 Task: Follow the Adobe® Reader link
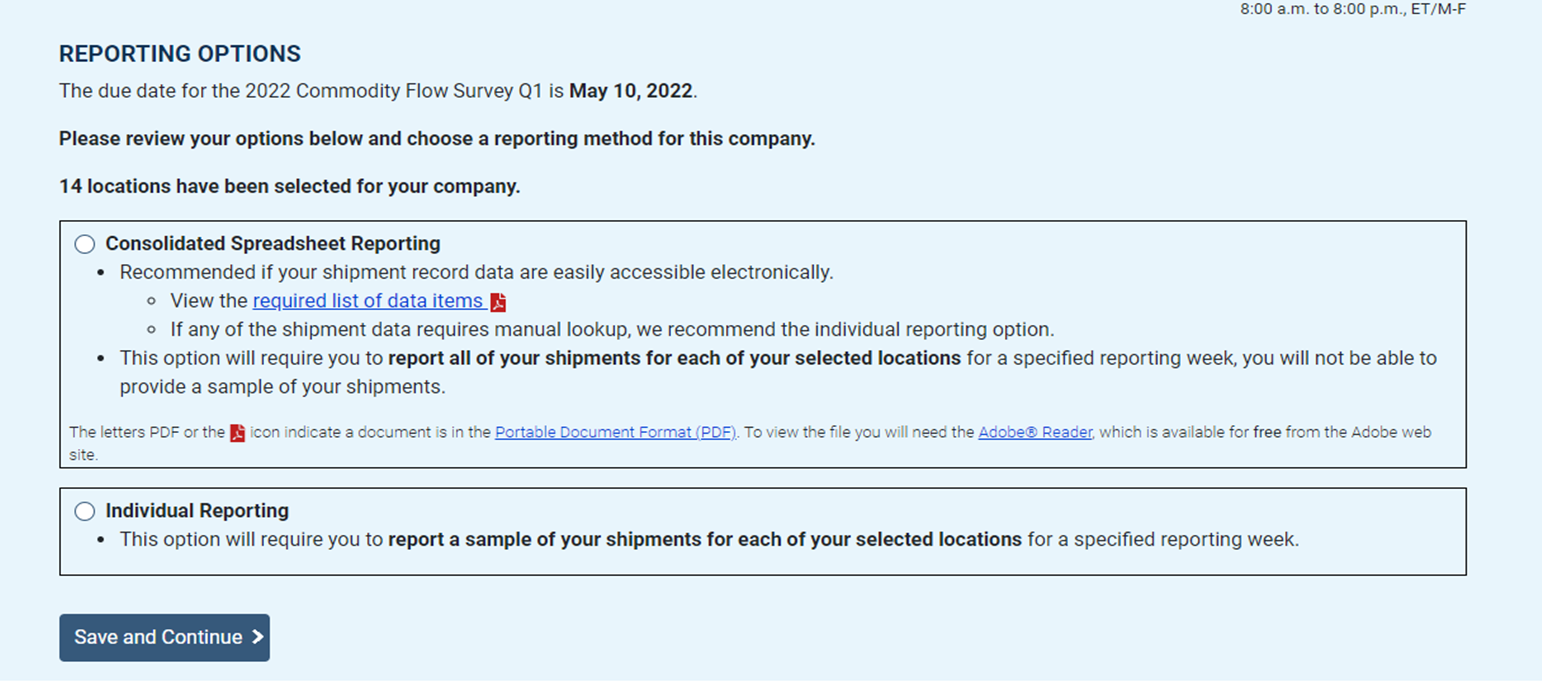tap(1035, 433)
